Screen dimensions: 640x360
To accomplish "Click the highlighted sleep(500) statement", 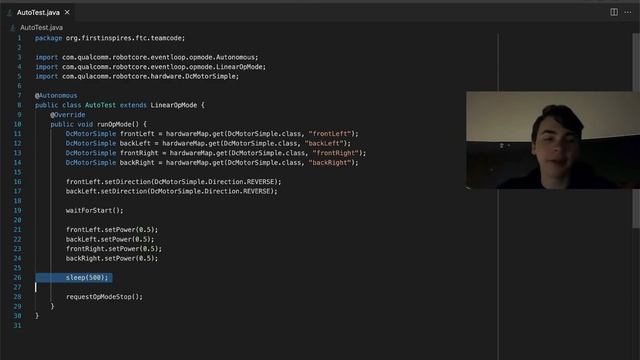I will (x=87, y=278).
